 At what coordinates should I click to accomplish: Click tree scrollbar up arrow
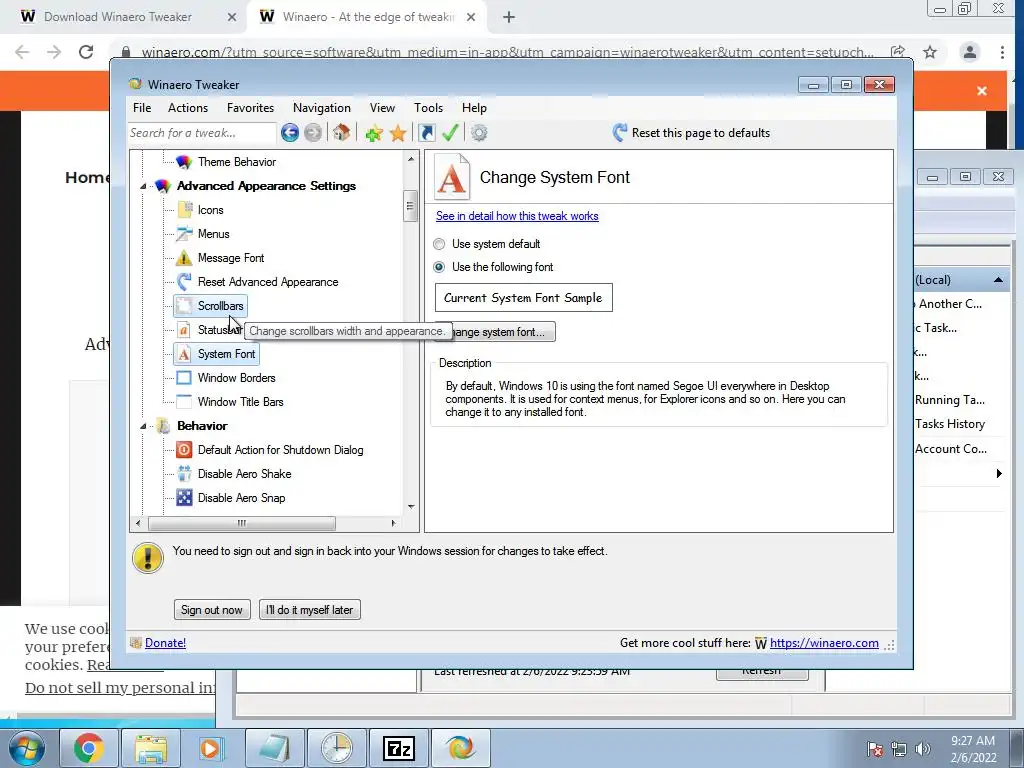(411, 159)
